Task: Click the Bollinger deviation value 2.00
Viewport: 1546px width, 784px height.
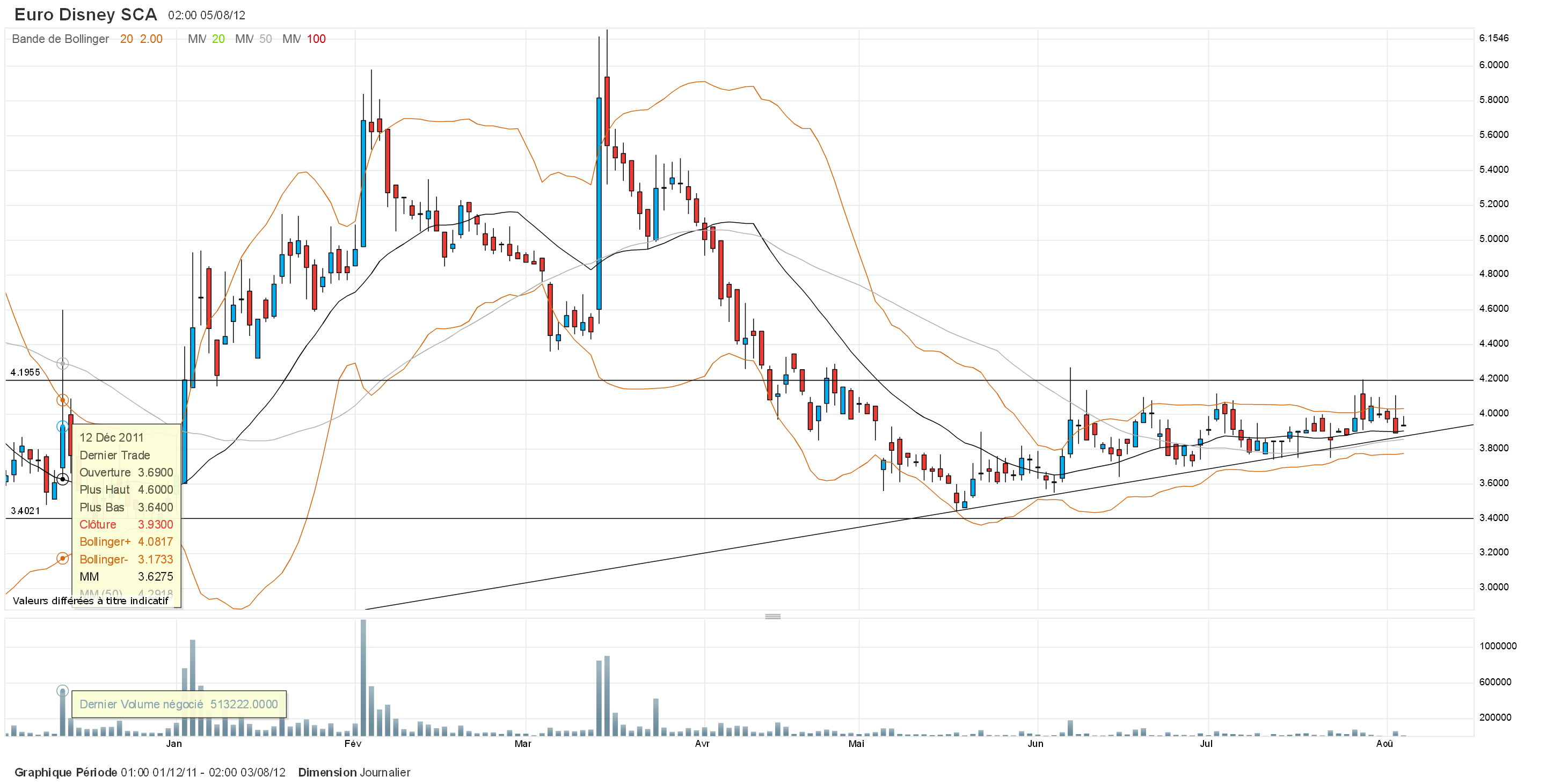Action: (x=151, y=39)
